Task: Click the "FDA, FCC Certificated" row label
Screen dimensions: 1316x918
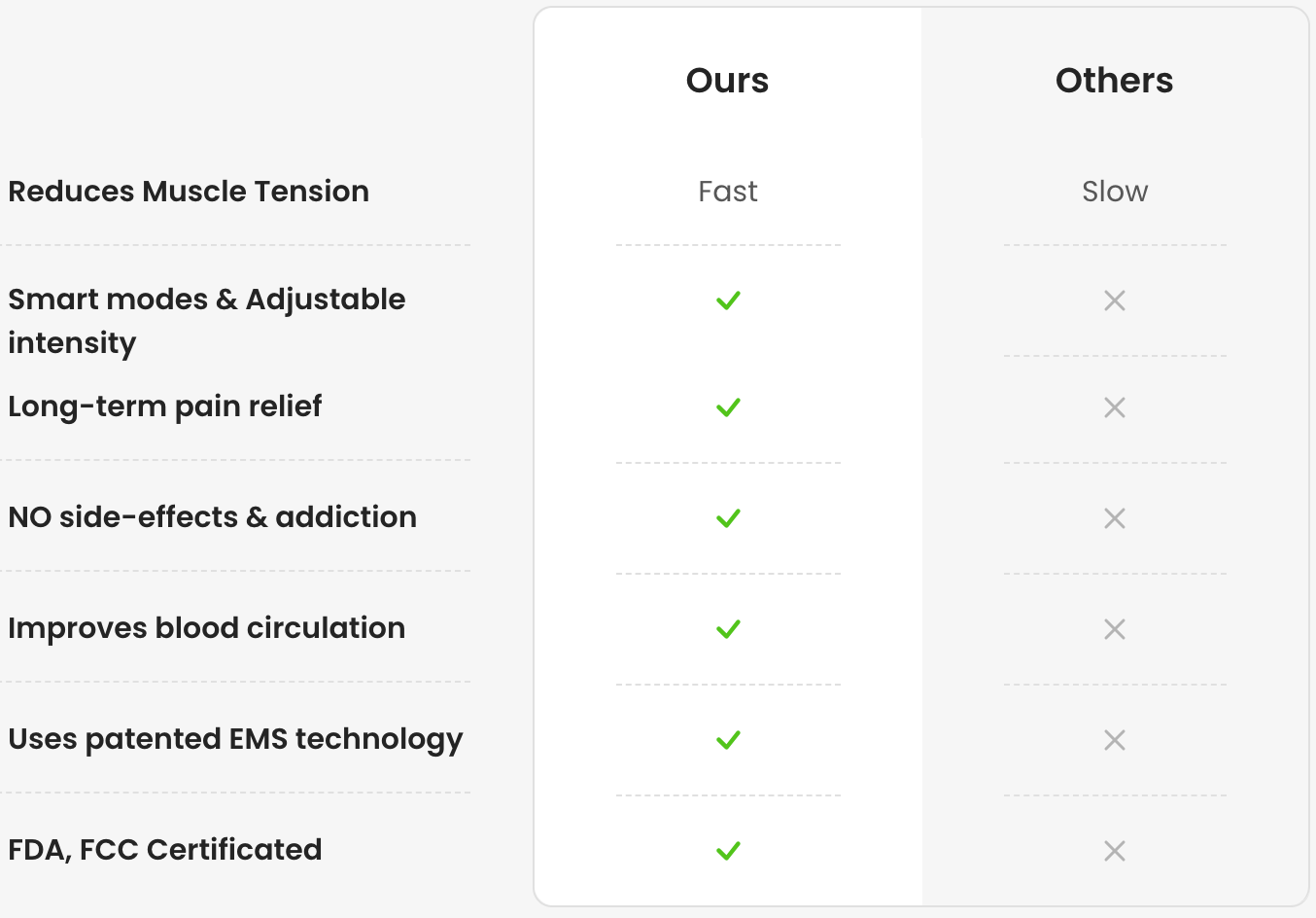Action: [x=165, y=850]
